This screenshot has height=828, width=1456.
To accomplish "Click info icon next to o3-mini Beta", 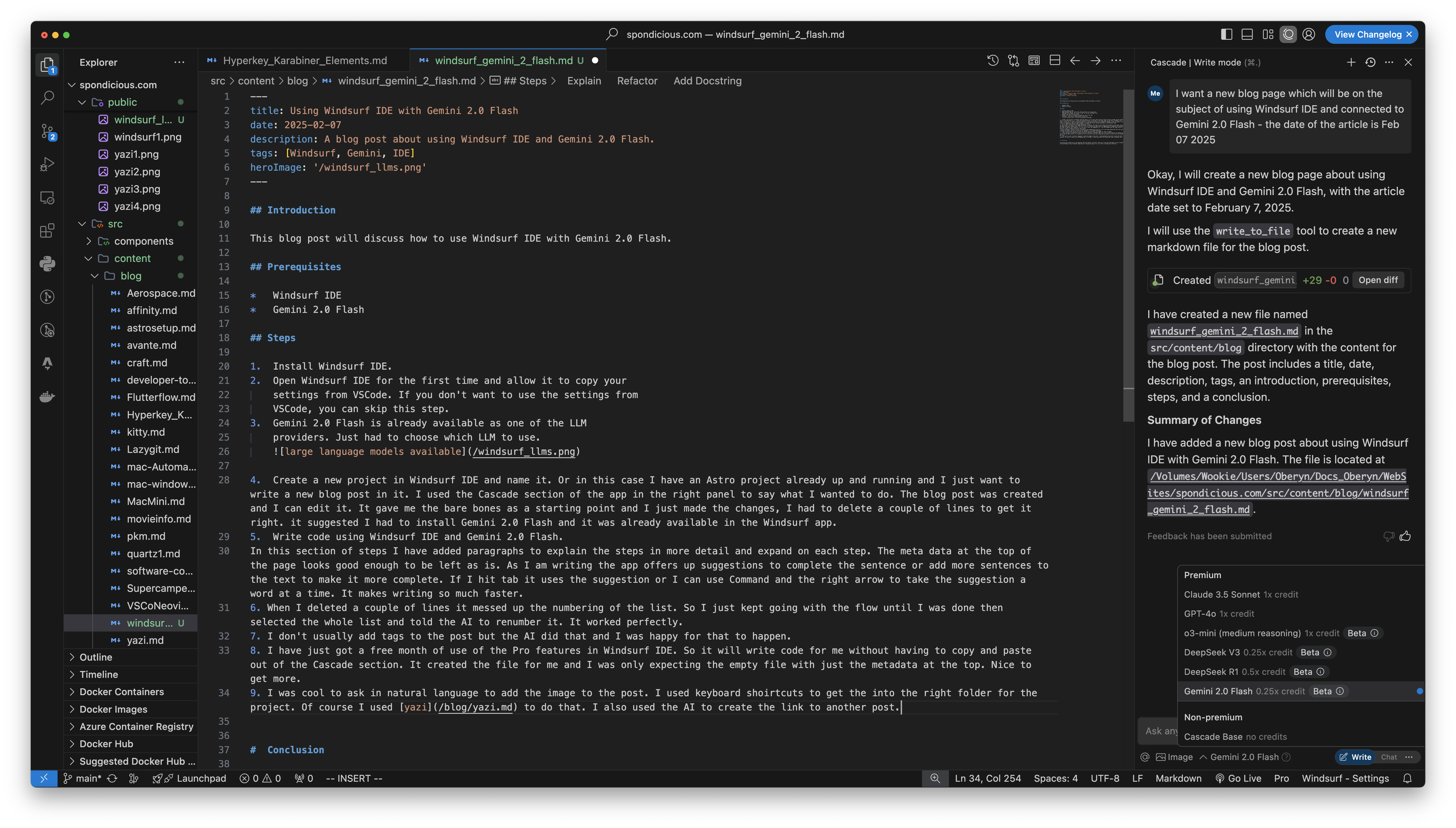I will pyautogui.click(x=1374, y=633).
